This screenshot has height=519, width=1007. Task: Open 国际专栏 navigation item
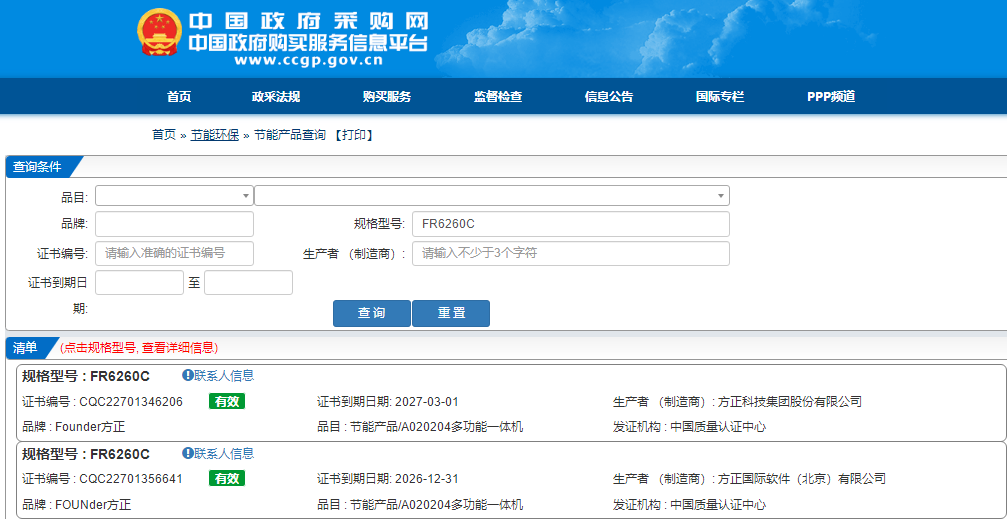point(720,97)
